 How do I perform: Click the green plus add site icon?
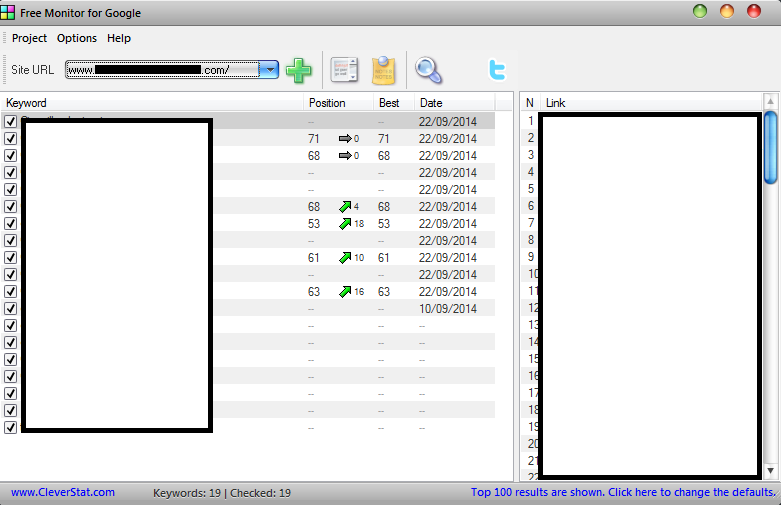[299, 70]
